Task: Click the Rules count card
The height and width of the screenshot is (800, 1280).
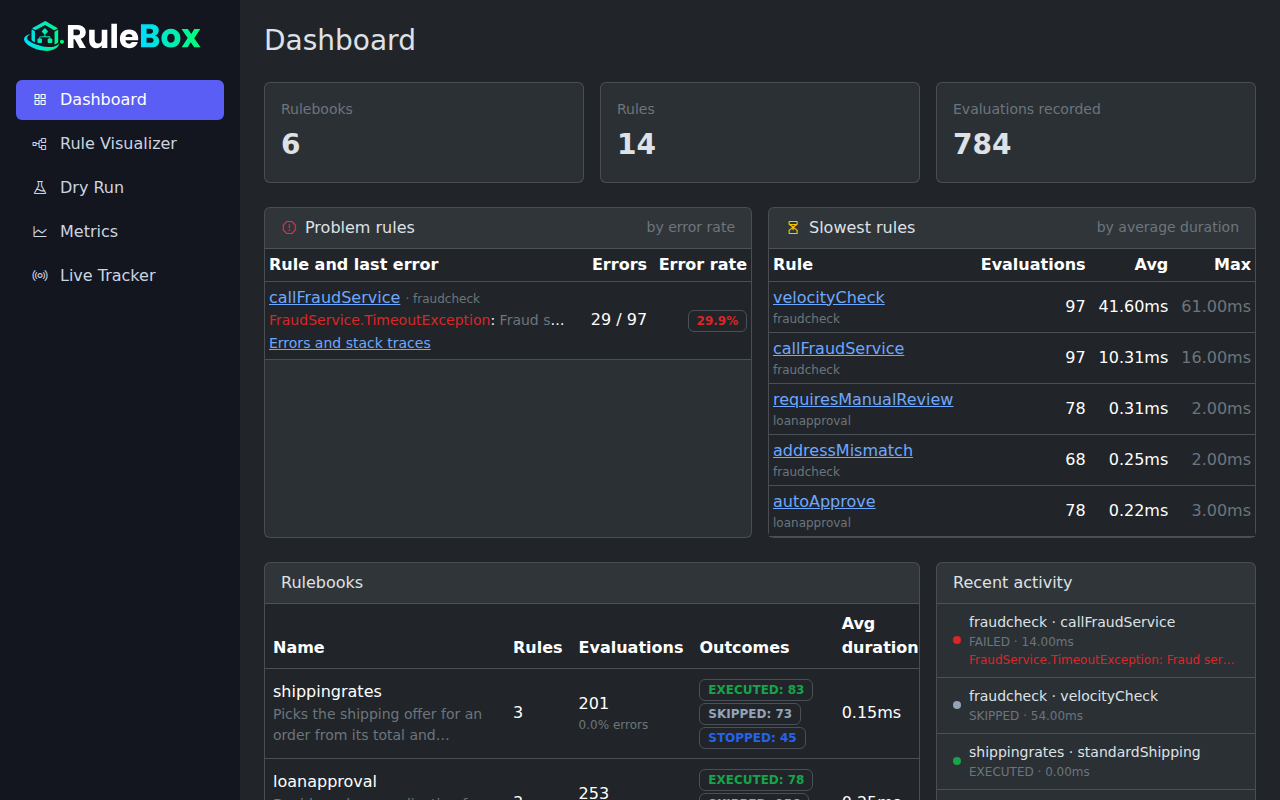Action: (760, 133)
